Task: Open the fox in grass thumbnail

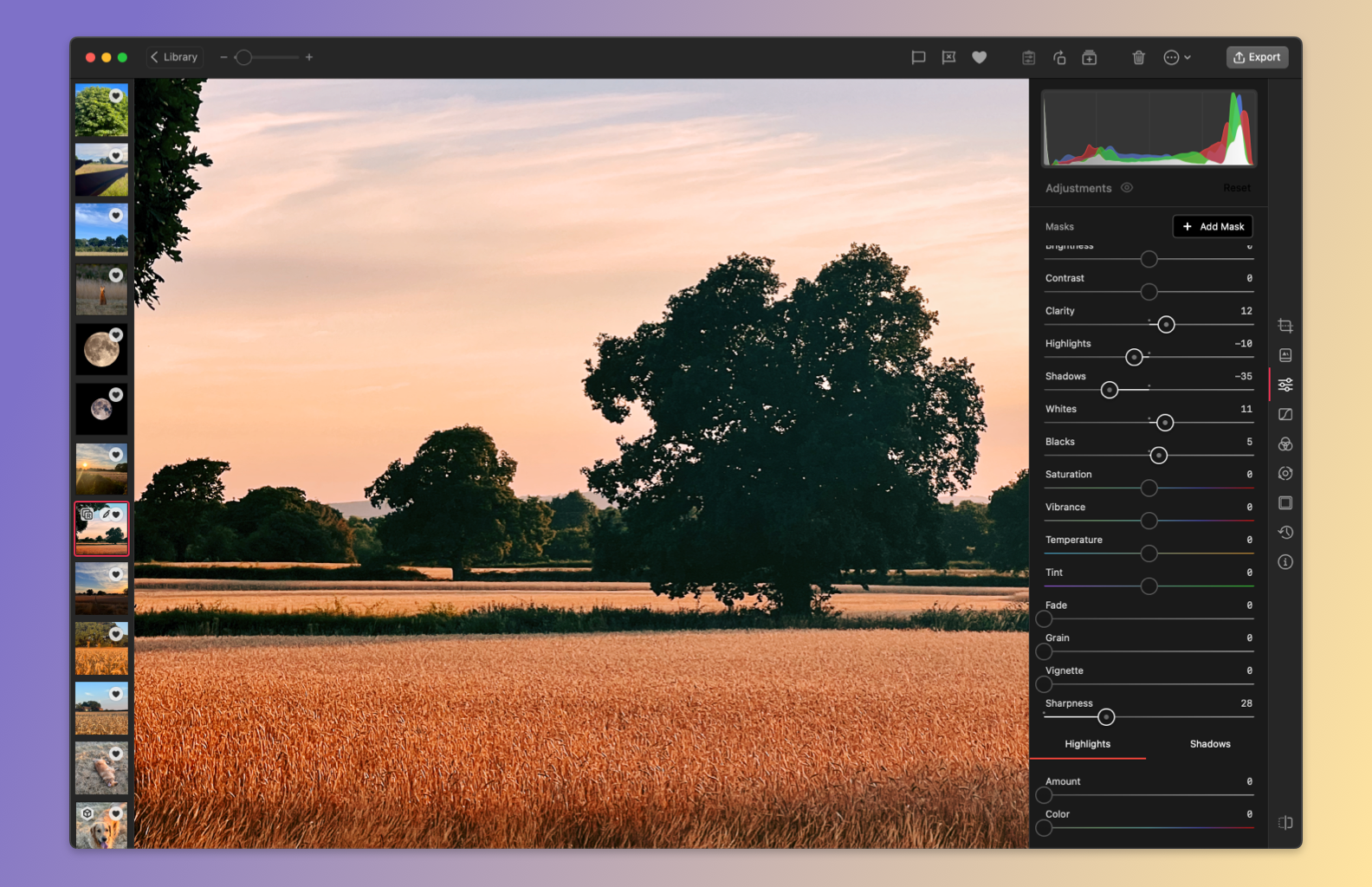Action: coord(101,289)
